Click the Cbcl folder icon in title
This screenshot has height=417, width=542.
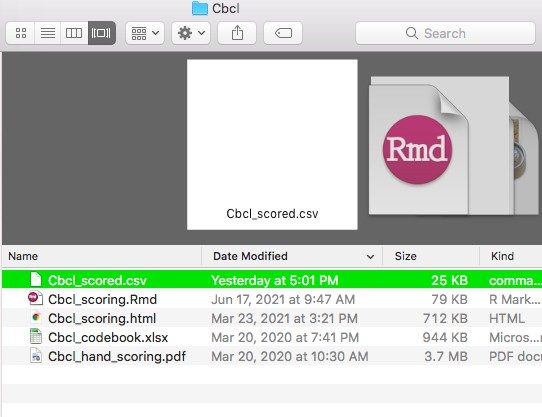tap(199, 8)
